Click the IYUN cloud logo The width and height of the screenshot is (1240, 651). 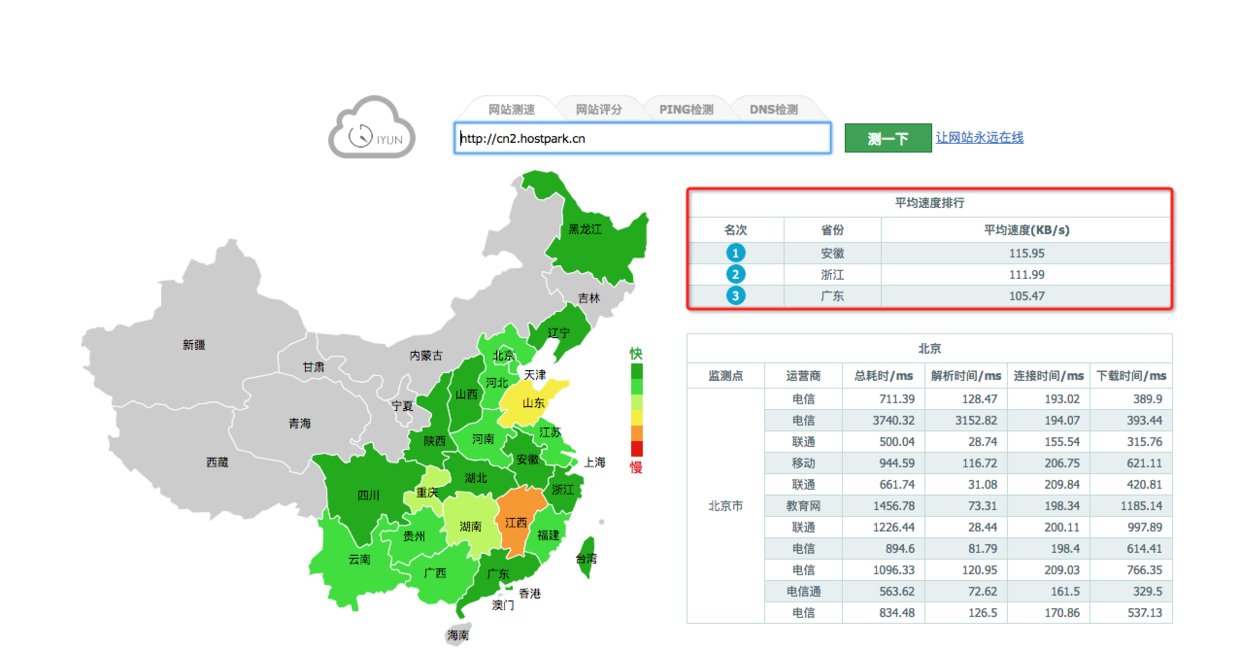(371, 129)
